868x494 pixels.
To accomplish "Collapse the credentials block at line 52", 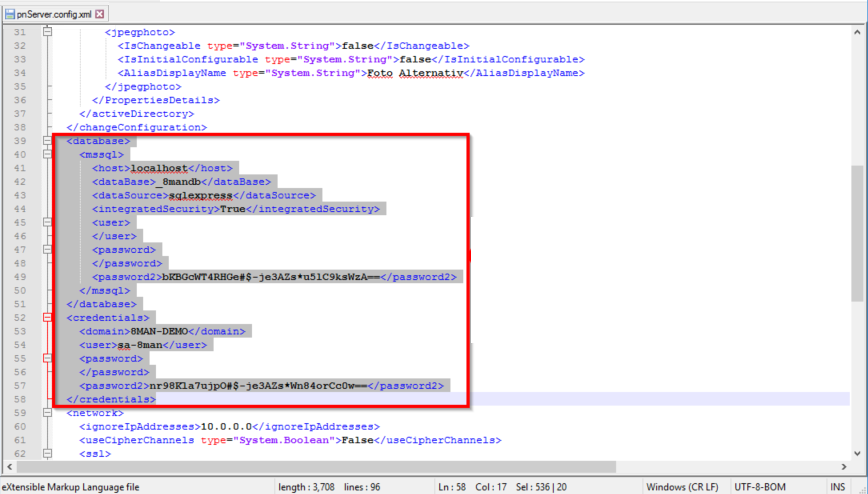I will [46, 317].
